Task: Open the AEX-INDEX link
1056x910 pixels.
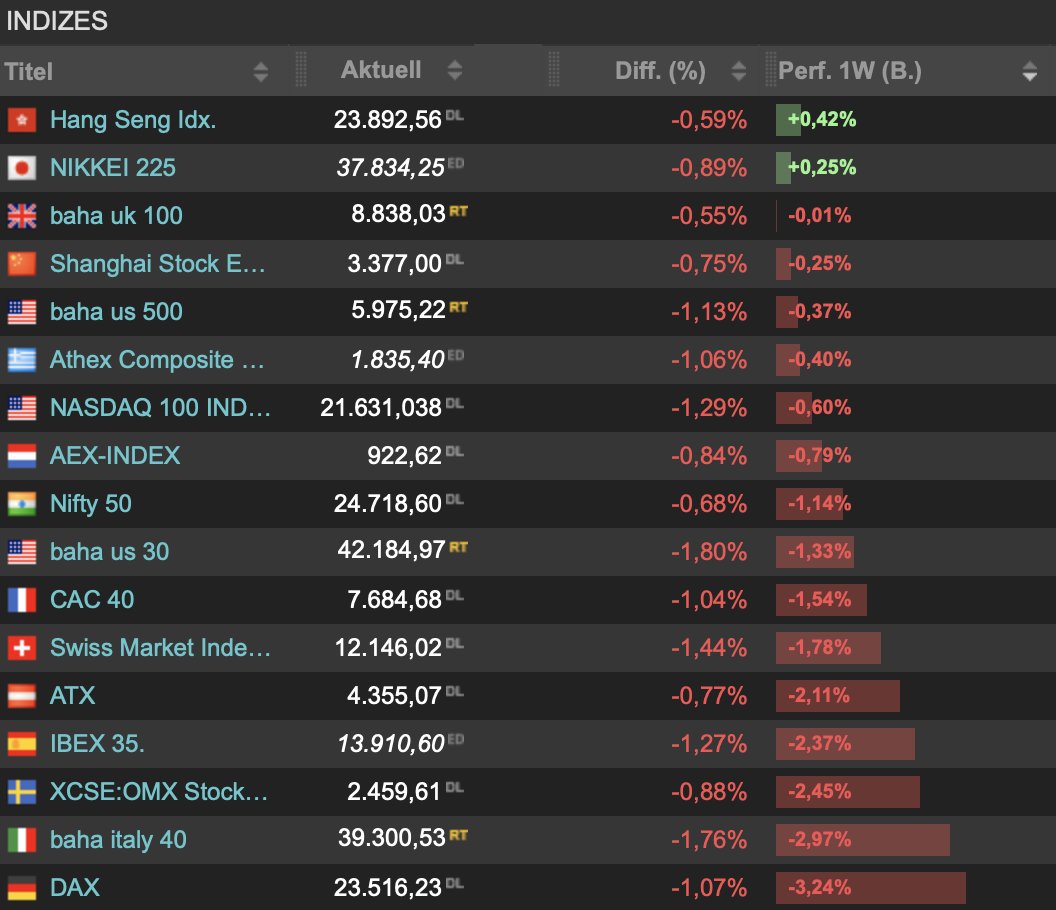Action: pos(115,456)
